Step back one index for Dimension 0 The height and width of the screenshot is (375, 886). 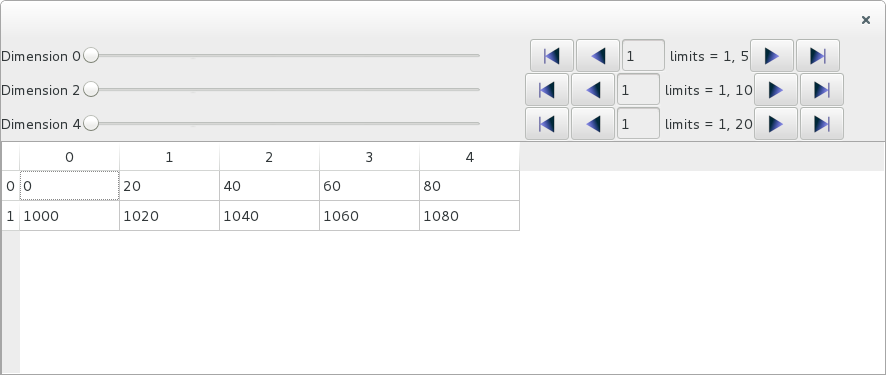[597, 56]
